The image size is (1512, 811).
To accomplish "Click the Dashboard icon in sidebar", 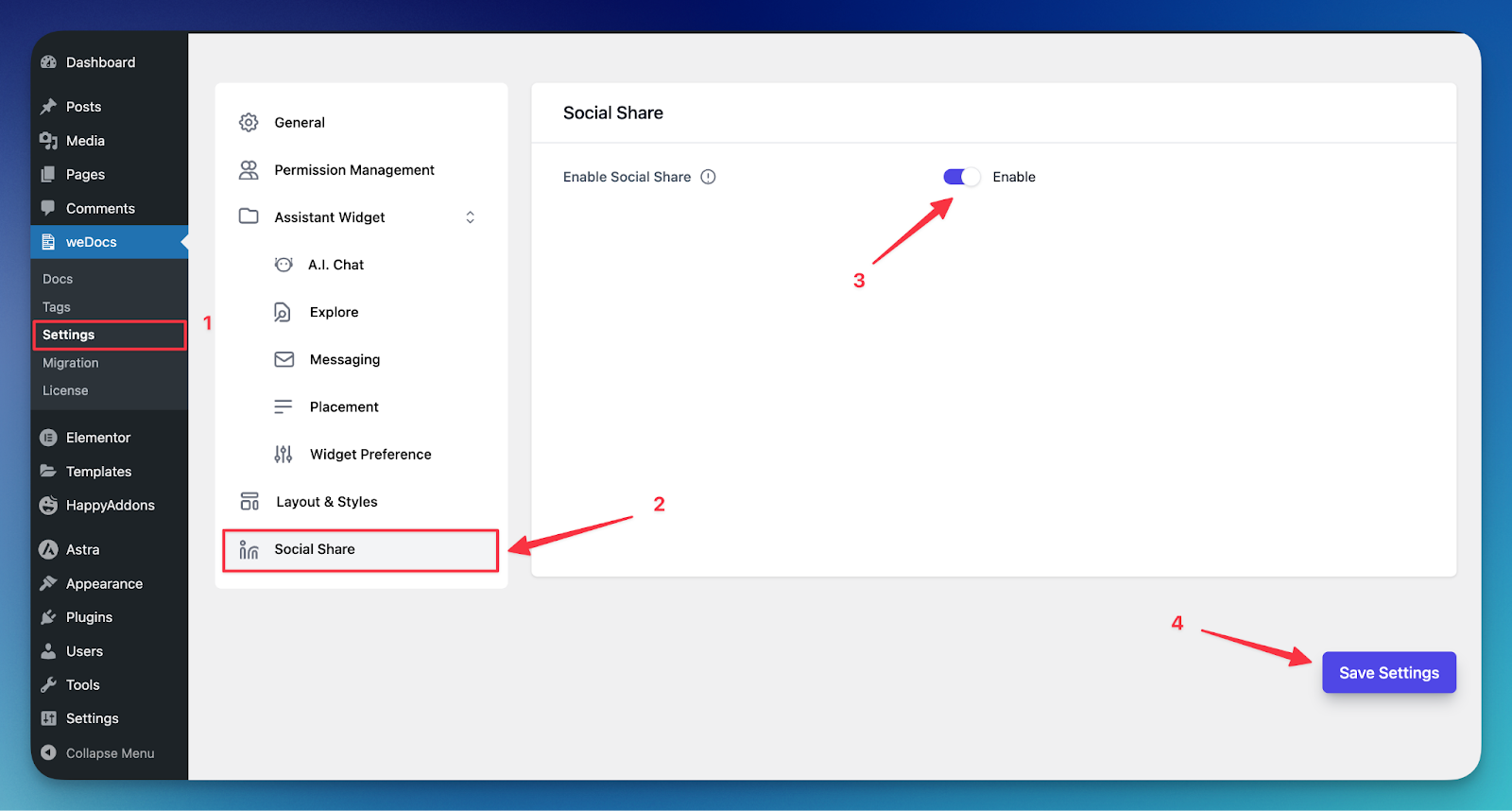I will point(49,62).
